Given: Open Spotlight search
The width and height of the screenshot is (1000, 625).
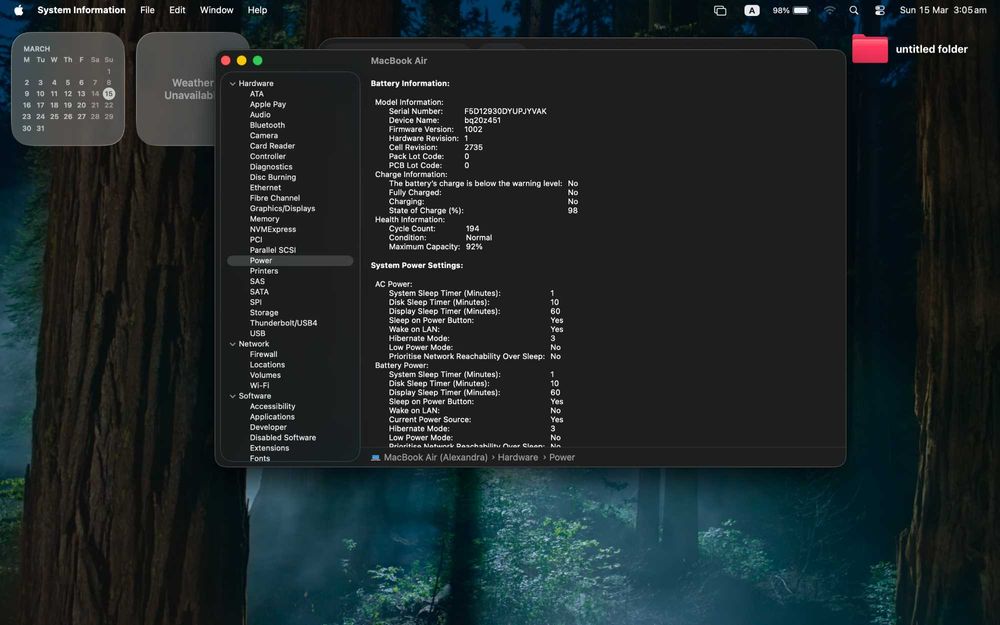Looking at the screenshot, I should [x=854, y=10].
